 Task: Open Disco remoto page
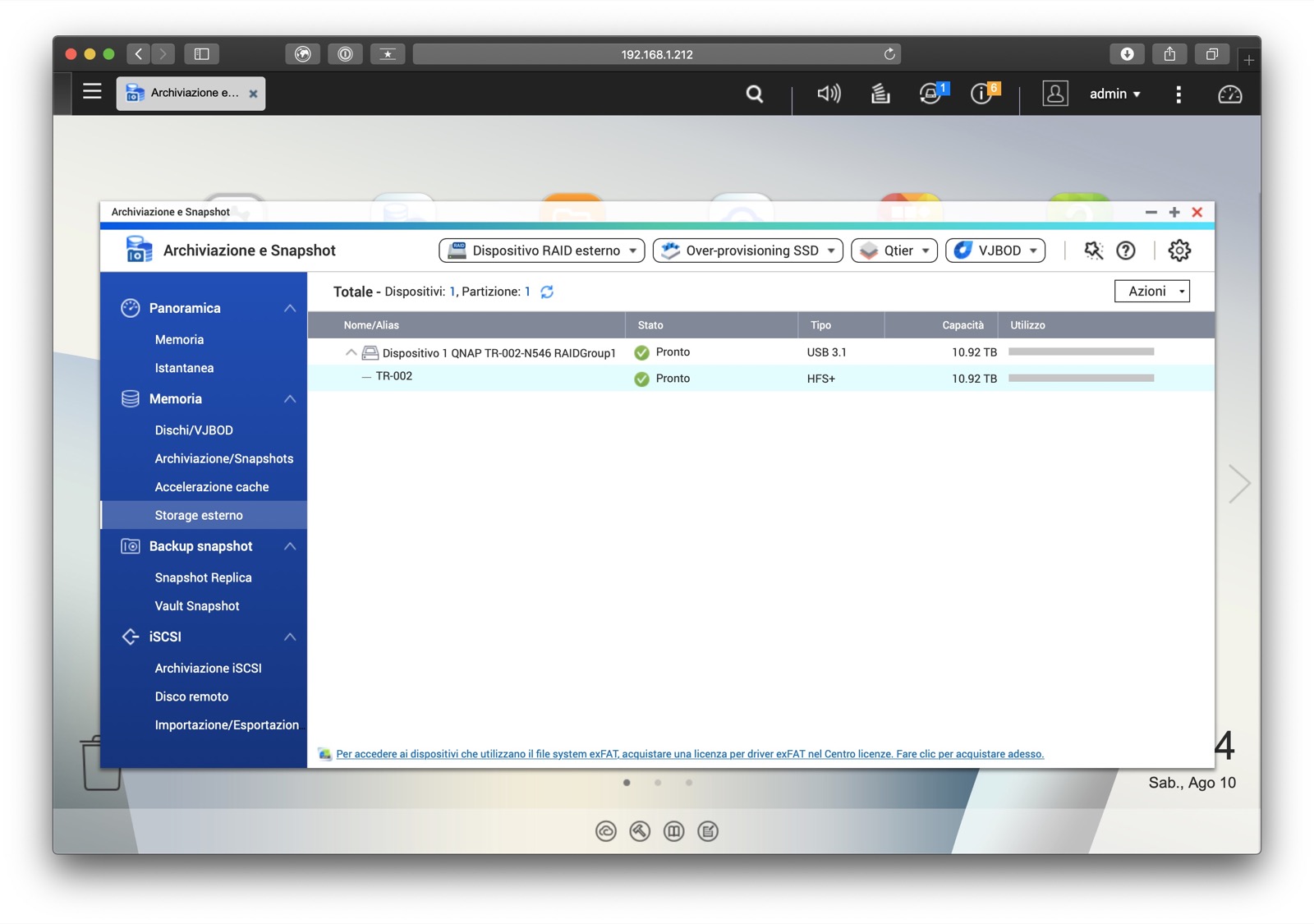(x=191, y=696)
